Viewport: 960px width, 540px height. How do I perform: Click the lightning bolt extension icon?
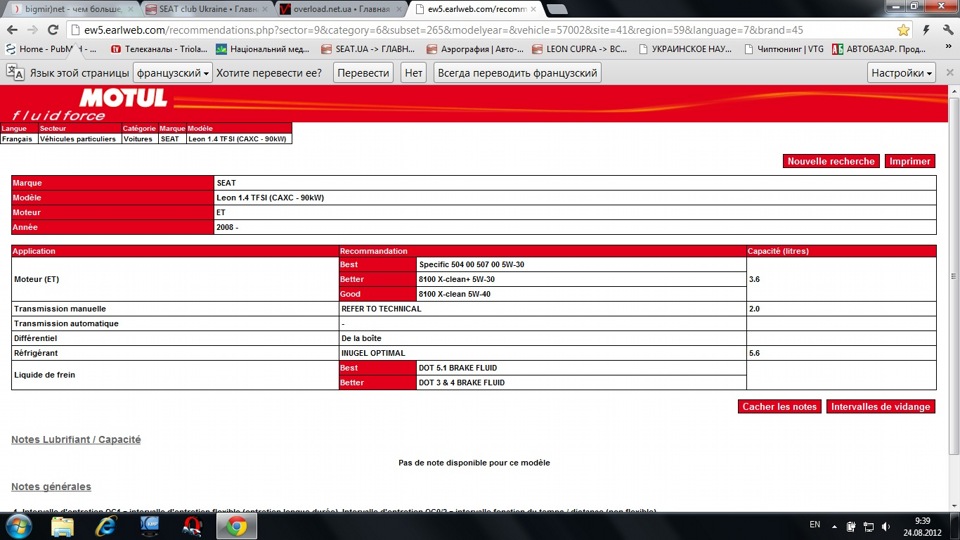926,29
